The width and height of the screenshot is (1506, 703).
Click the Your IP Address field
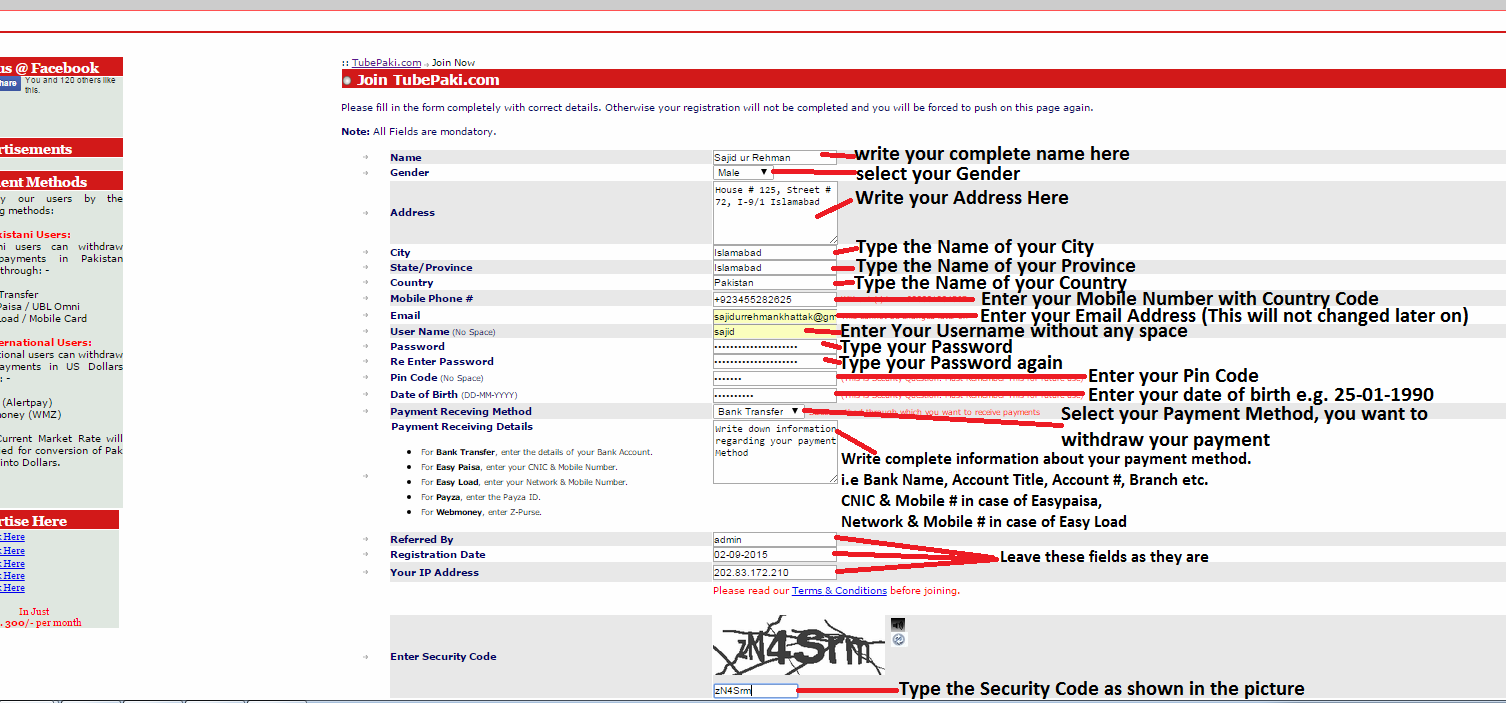pyautogui.click(x=774, y=573)
